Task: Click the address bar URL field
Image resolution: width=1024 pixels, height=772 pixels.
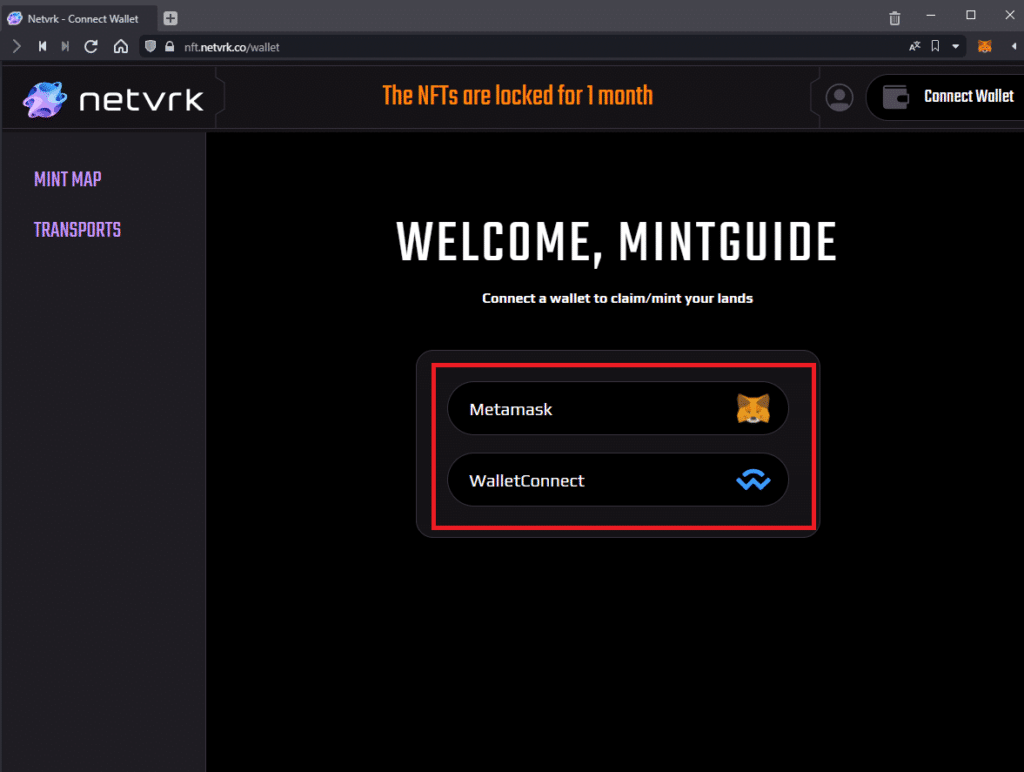Action: 500,46
